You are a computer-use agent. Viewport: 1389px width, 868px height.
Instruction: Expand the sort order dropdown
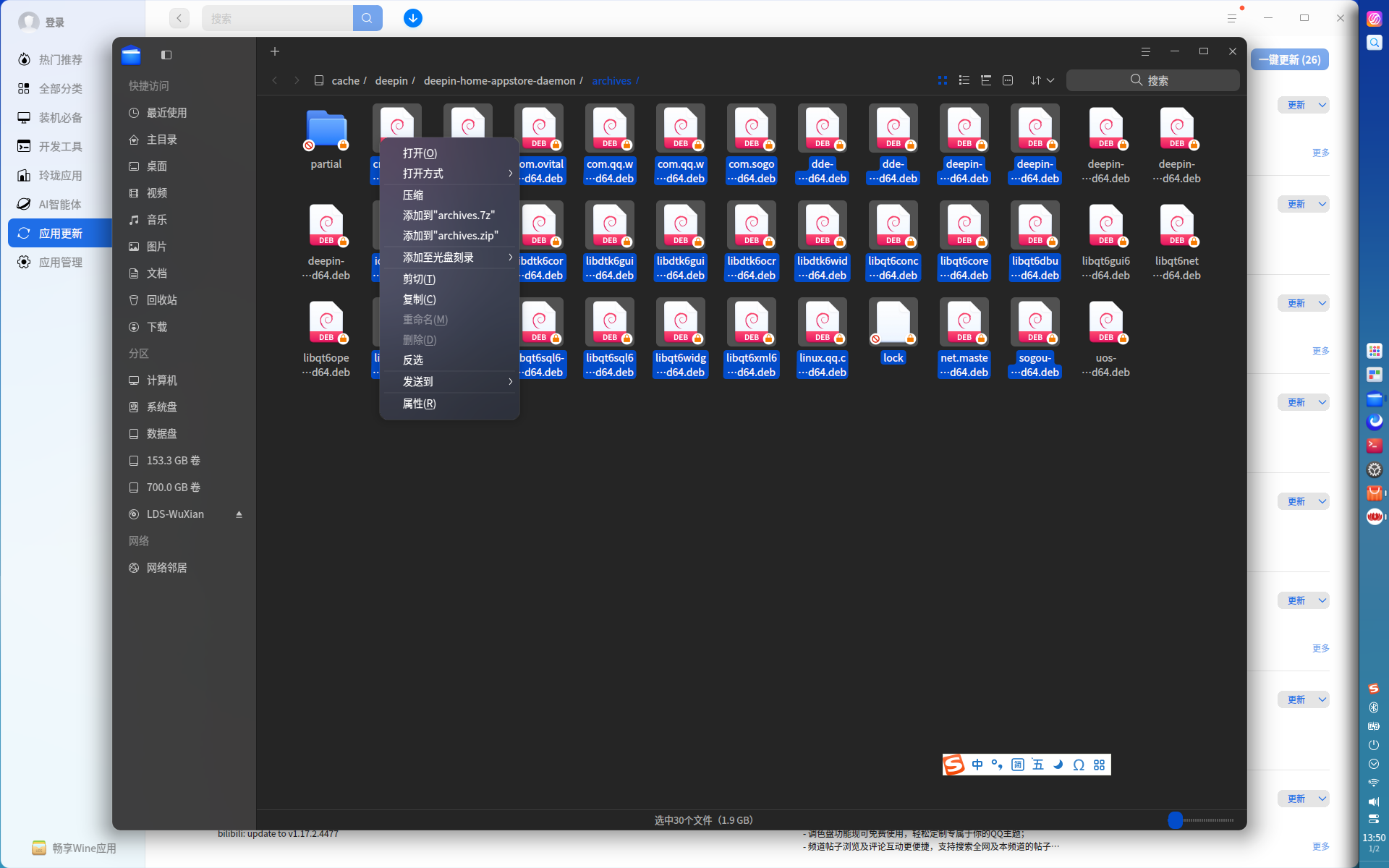point(1042,80)
